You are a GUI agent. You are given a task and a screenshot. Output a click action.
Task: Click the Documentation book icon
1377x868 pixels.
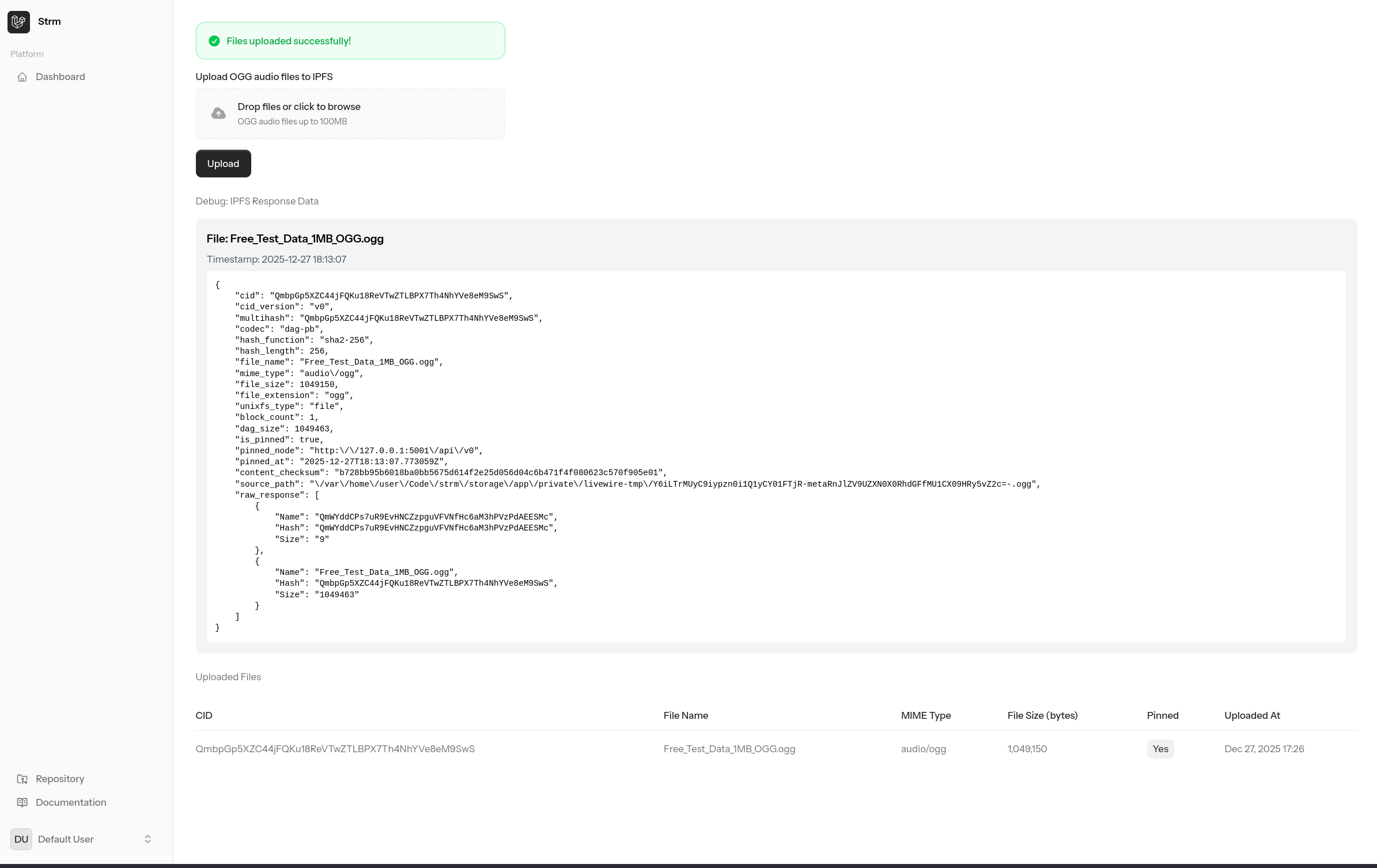click(22, 802)
